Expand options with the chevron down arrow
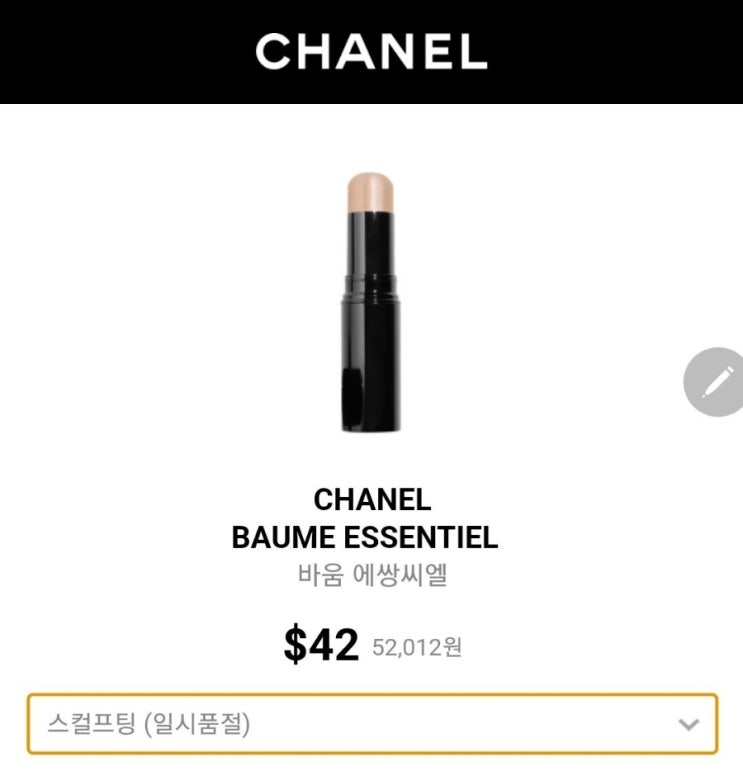This screenshot has width=743, height=771. tap(688, 724)
